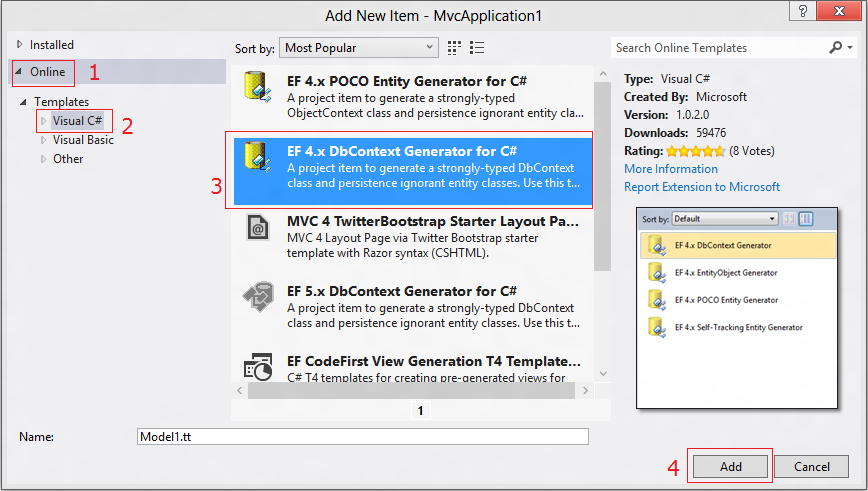The height and width of the screenshot is (491, 868).
Task: Click the EF 4.x POCO Entity Generator icon
Action: tap(258, 88)
